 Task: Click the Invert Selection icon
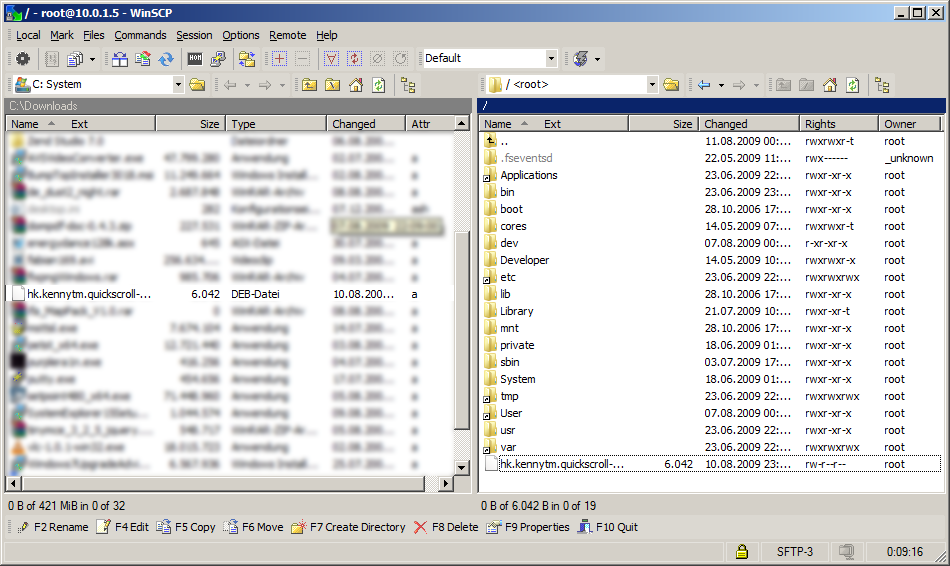tap(354, 59)
